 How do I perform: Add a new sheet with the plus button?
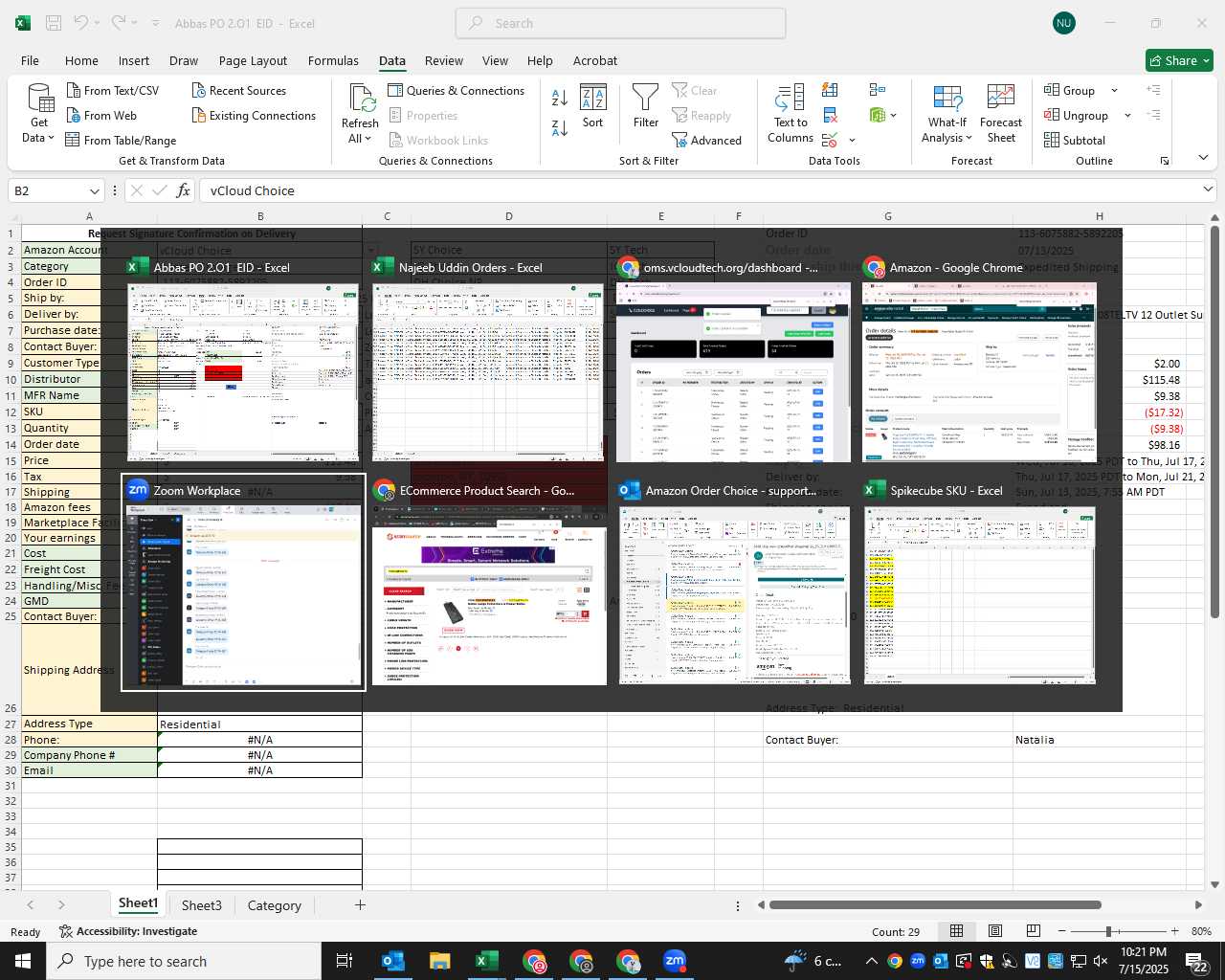point(360,904)
